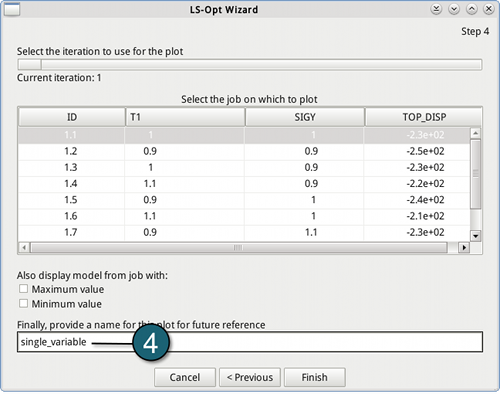Click the shade window double-chevron button
Viewport: 500px width, 394px height.
[x=436, y=9]
